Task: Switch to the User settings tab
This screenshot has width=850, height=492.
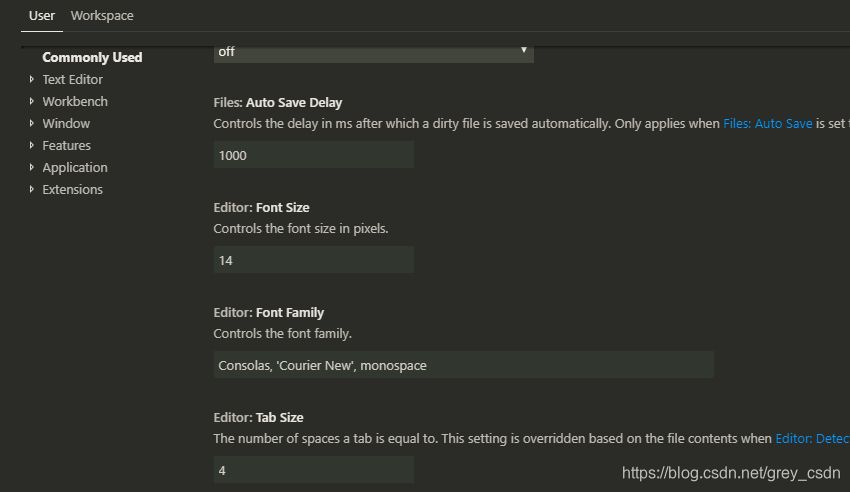Action: pyautogui.click(x=42, y=16)
